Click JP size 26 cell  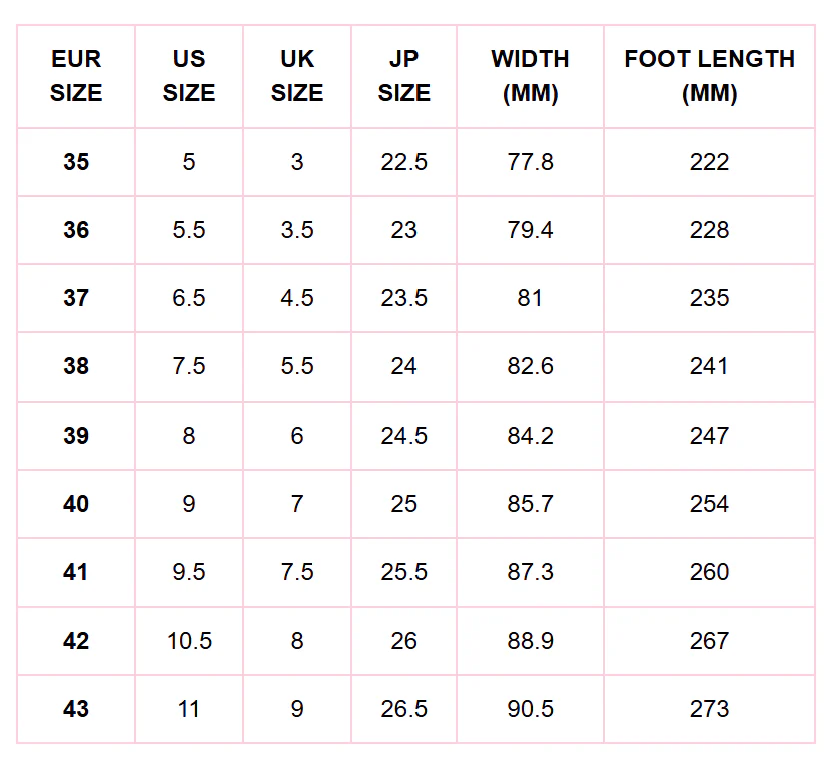(404, 641)
